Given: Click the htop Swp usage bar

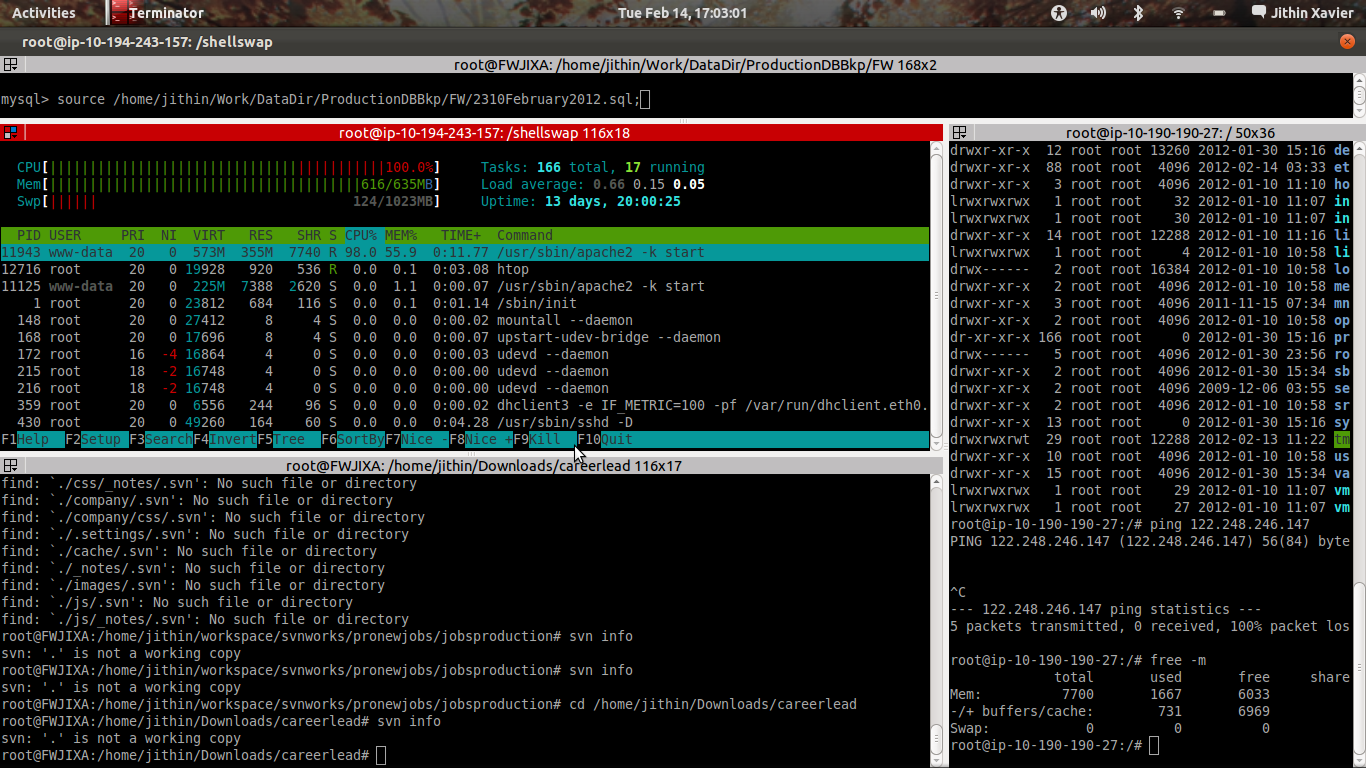Looking at the screenshot, I should [228, 201].
